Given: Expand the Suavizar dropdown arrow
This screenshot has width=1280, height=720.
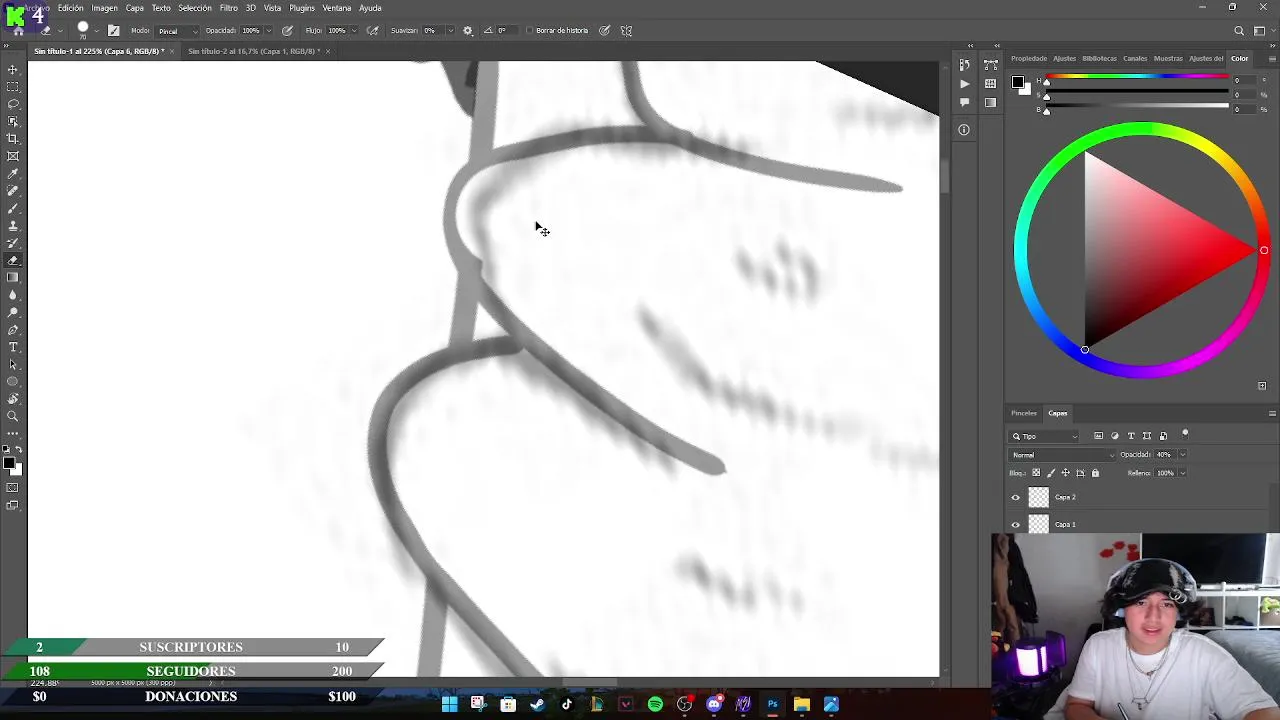Looking at the screenshot, I should click(x=449, y=31).
